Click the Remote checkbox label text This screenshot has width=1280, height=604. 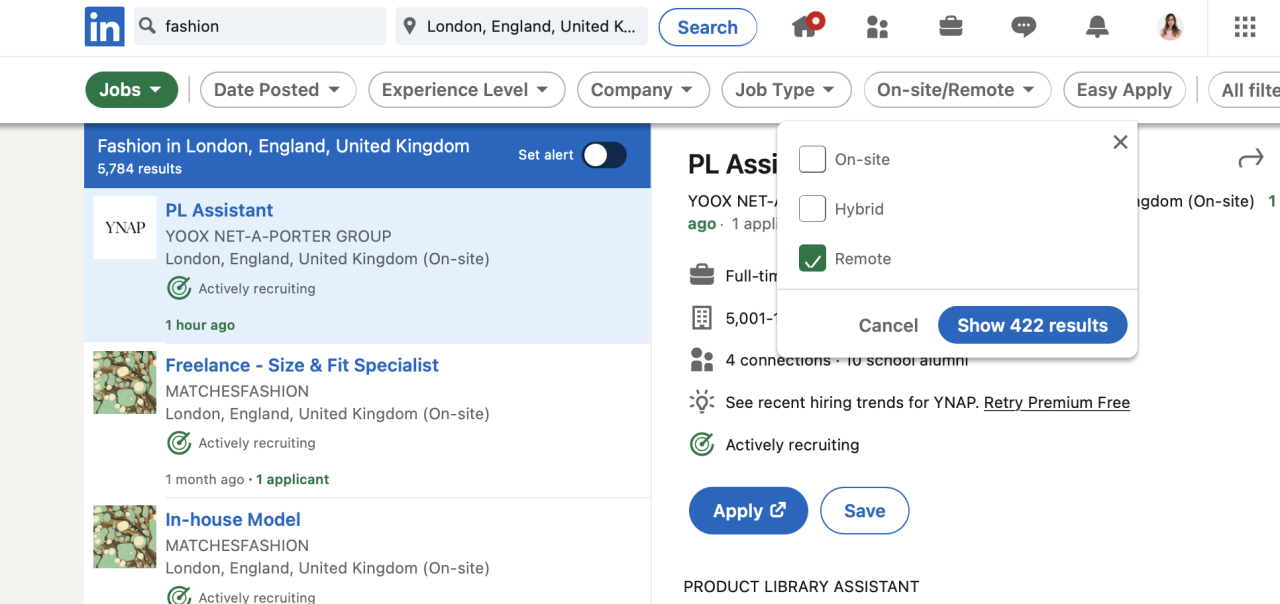863,259
